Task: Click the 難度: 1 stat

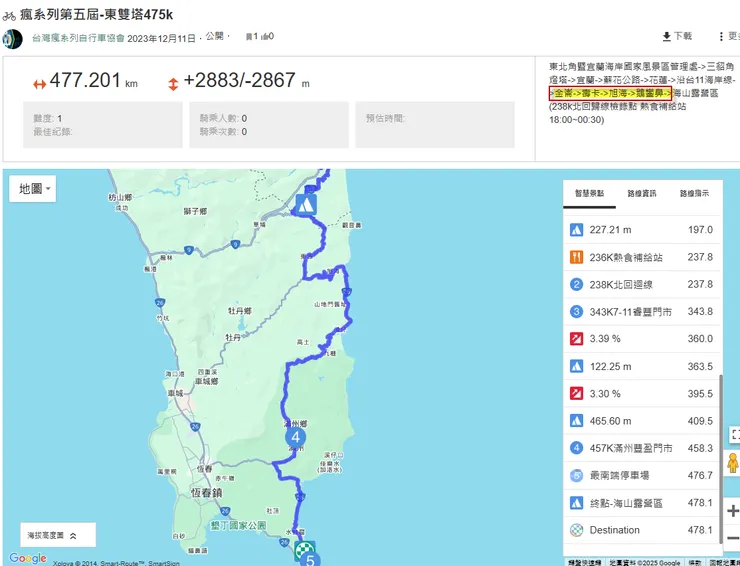Action: [48, 118]
